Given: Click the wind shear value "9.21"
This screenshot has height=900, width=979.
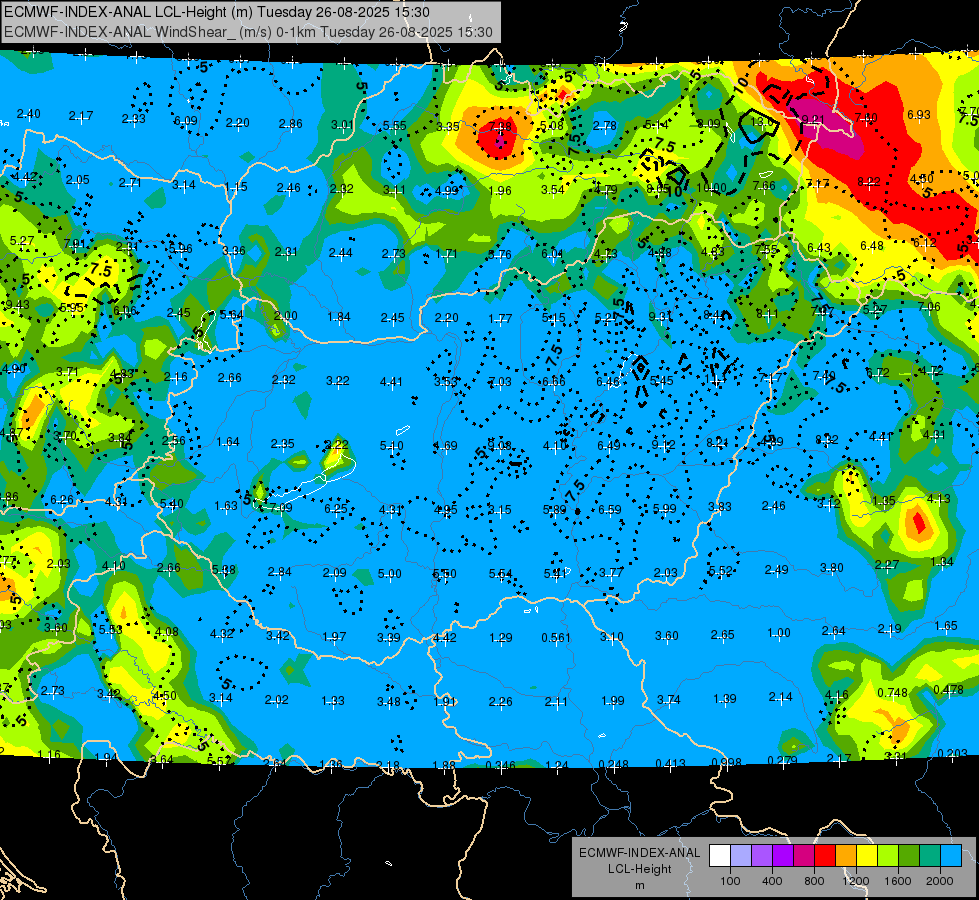Looking at the screenshot, I should [813, 119].
